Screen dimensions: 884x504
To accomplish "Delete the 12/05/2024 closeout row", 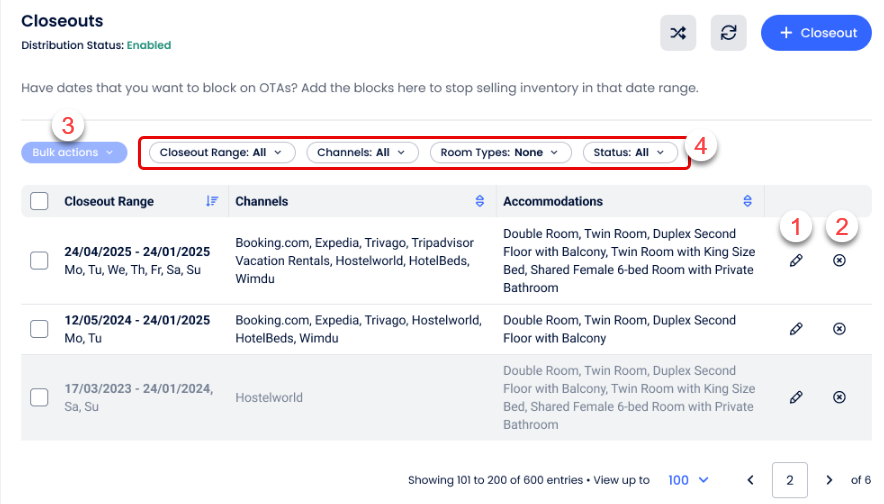I will click(x=839, y=329).
